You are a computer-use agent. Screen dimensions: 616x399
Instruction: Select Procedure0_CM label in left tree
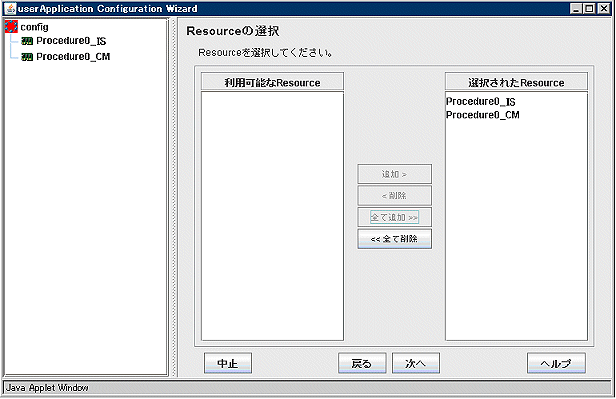pos(73,57)
